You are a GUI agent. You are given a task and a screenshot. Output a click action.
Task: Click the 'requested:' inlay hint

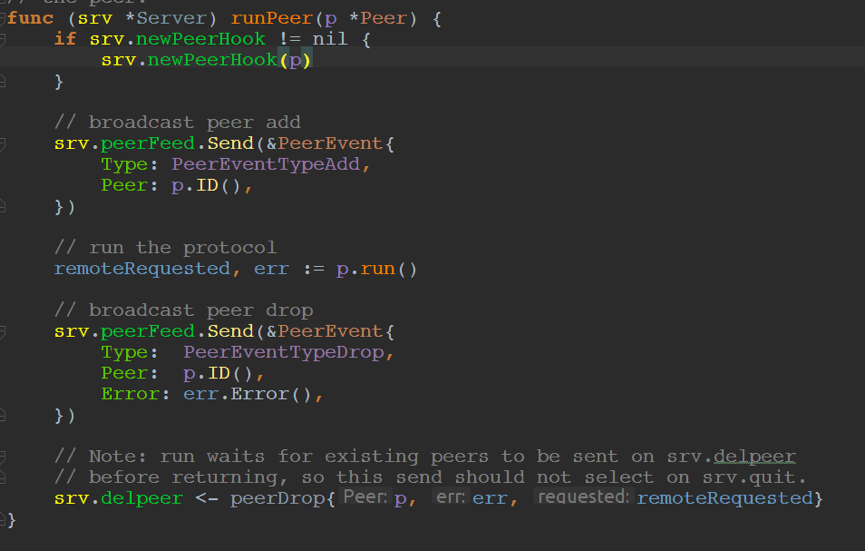tap(583, 497)
